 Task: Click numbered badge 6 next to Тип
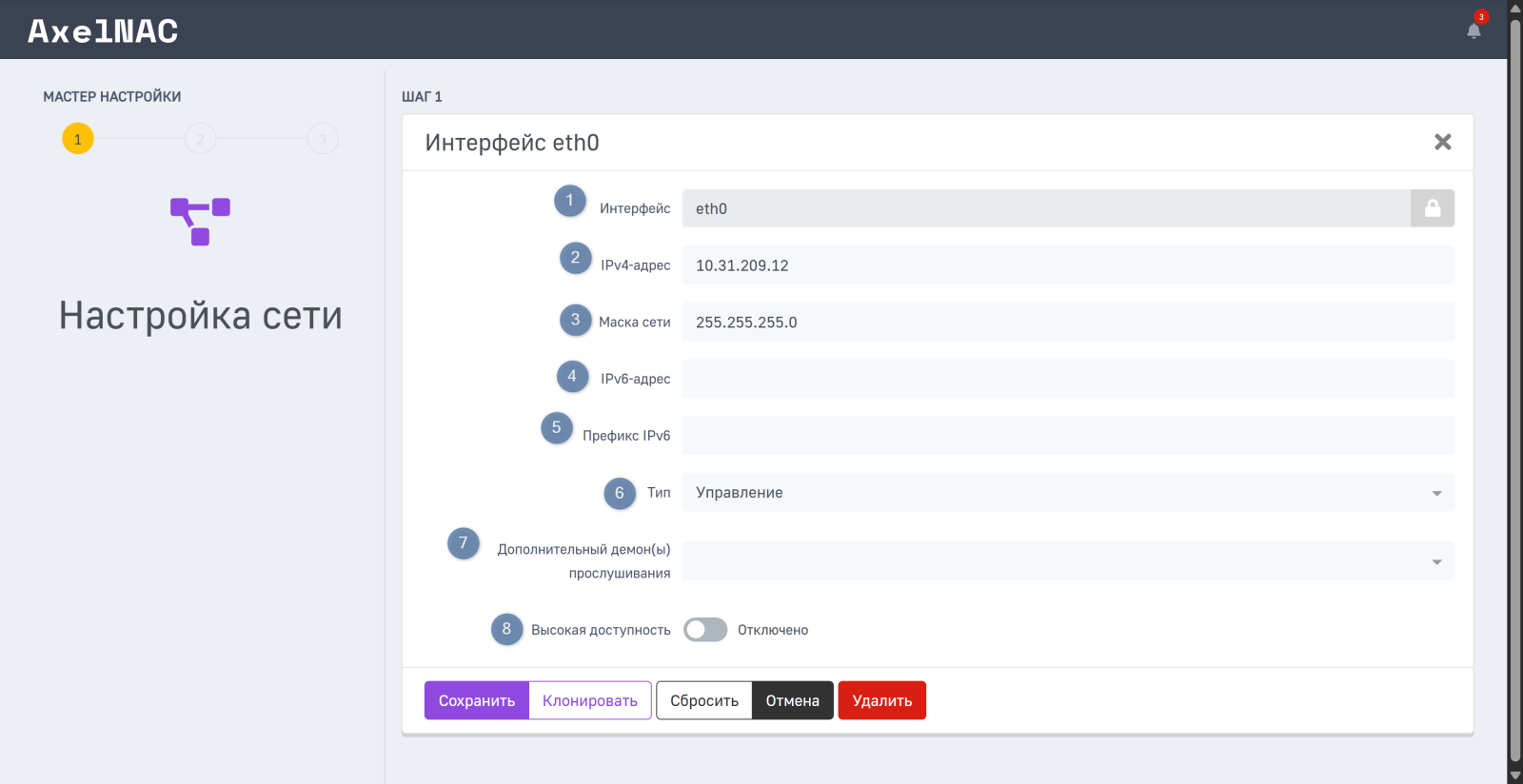(x=620, y=493)
